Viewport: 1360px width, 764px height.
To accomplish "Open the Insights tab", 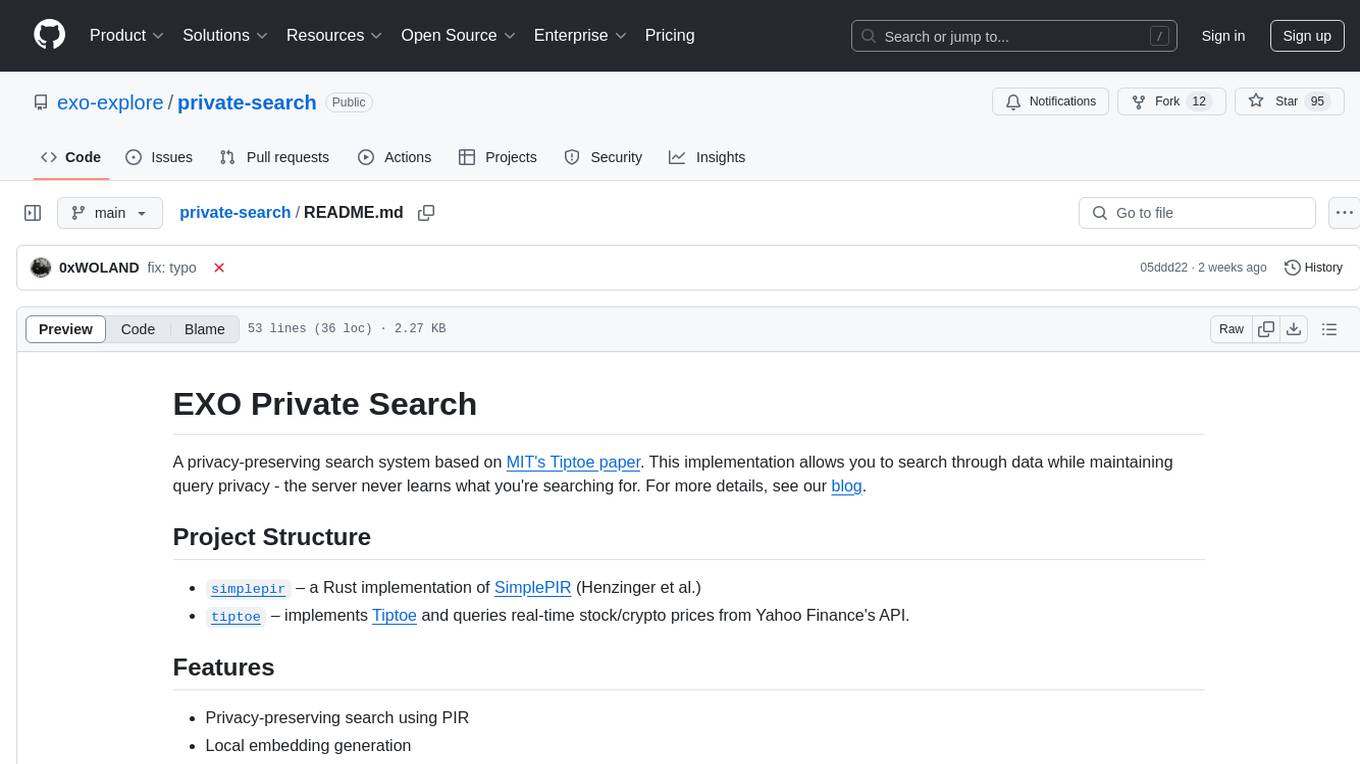I will pos(707,157).
